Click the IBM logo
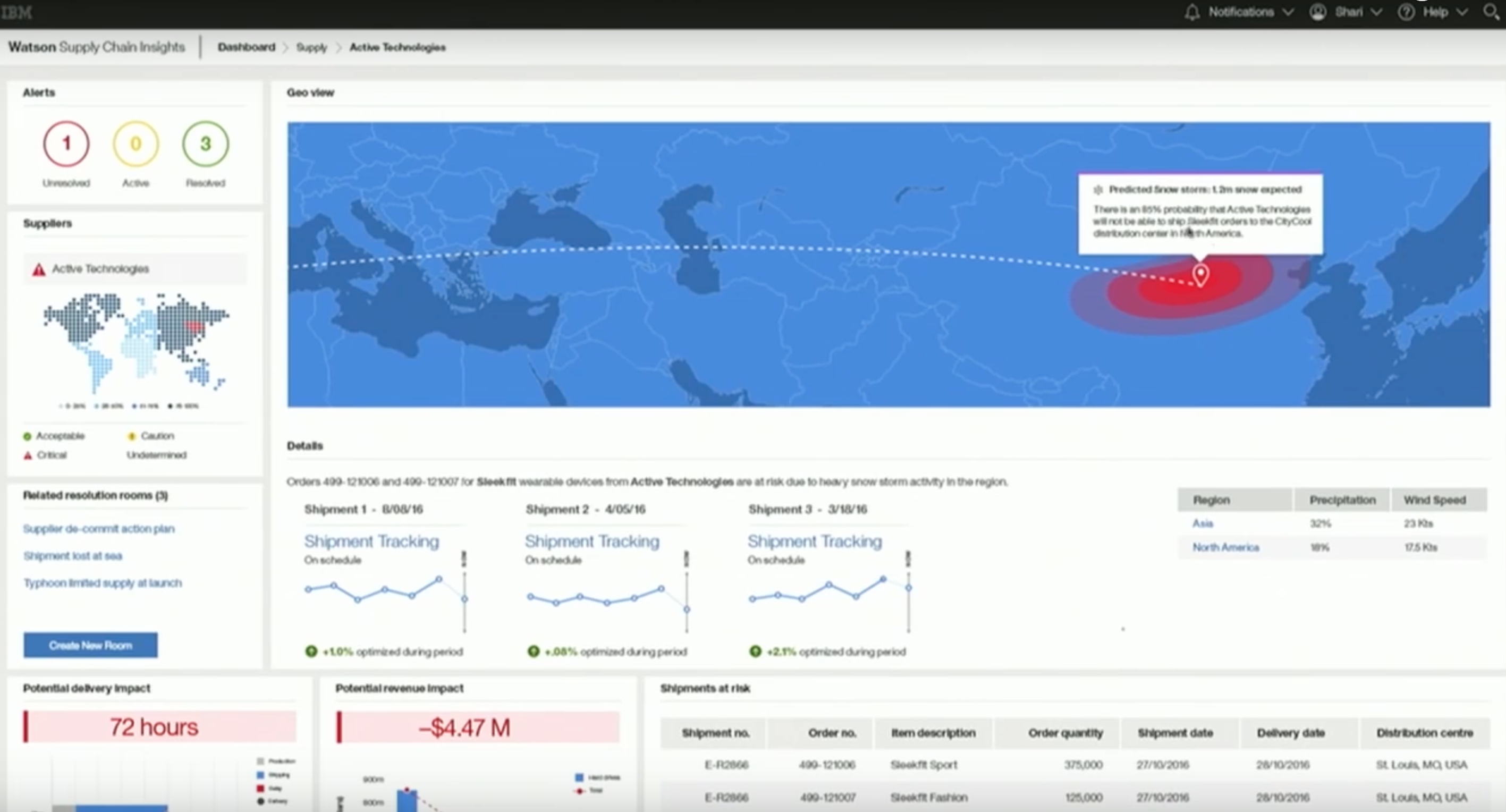 [16, 12]
